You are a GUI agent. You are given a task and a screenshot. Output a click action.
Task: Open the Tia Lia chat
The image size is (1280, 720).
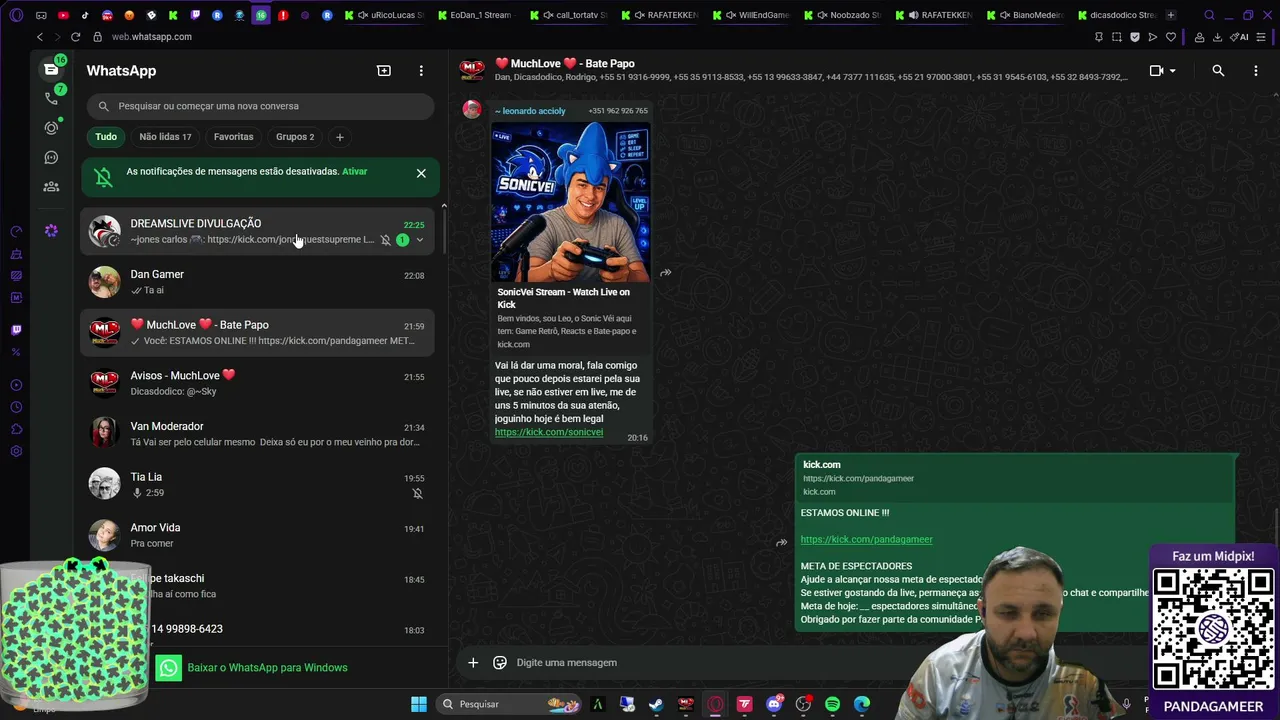(258, 485)
